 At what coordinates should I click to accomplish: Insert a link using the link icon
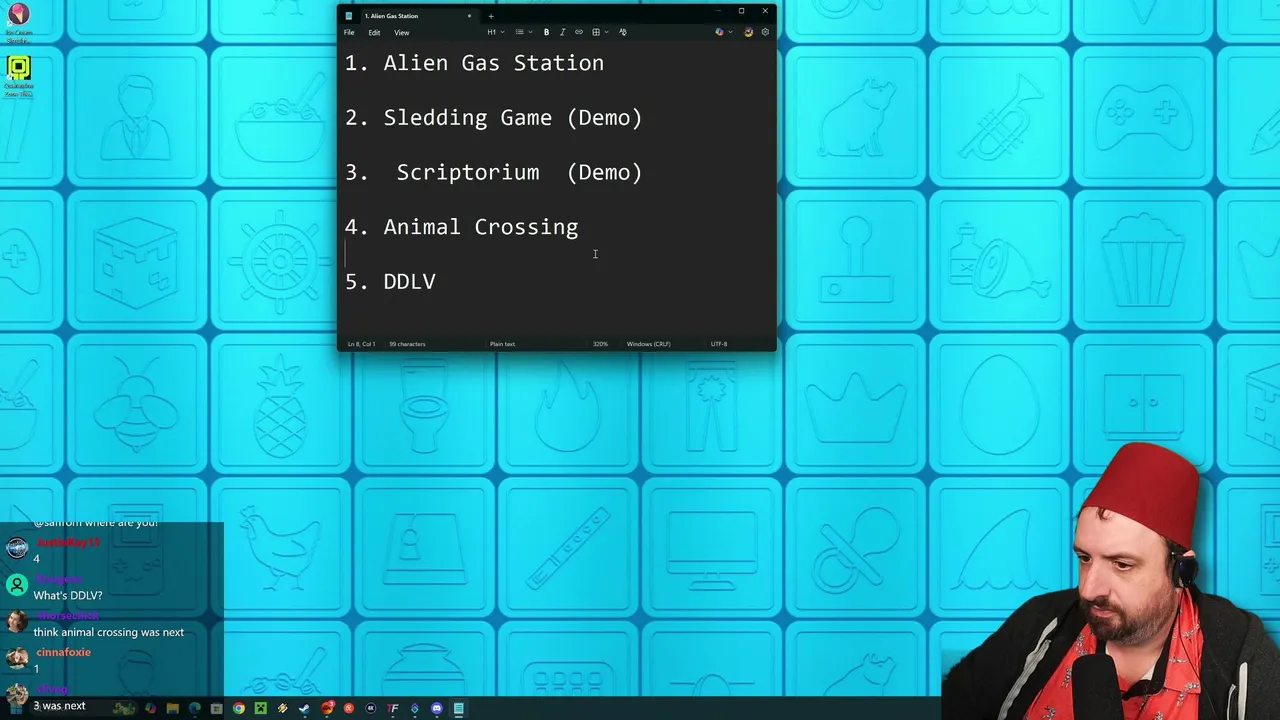[578, 32]
